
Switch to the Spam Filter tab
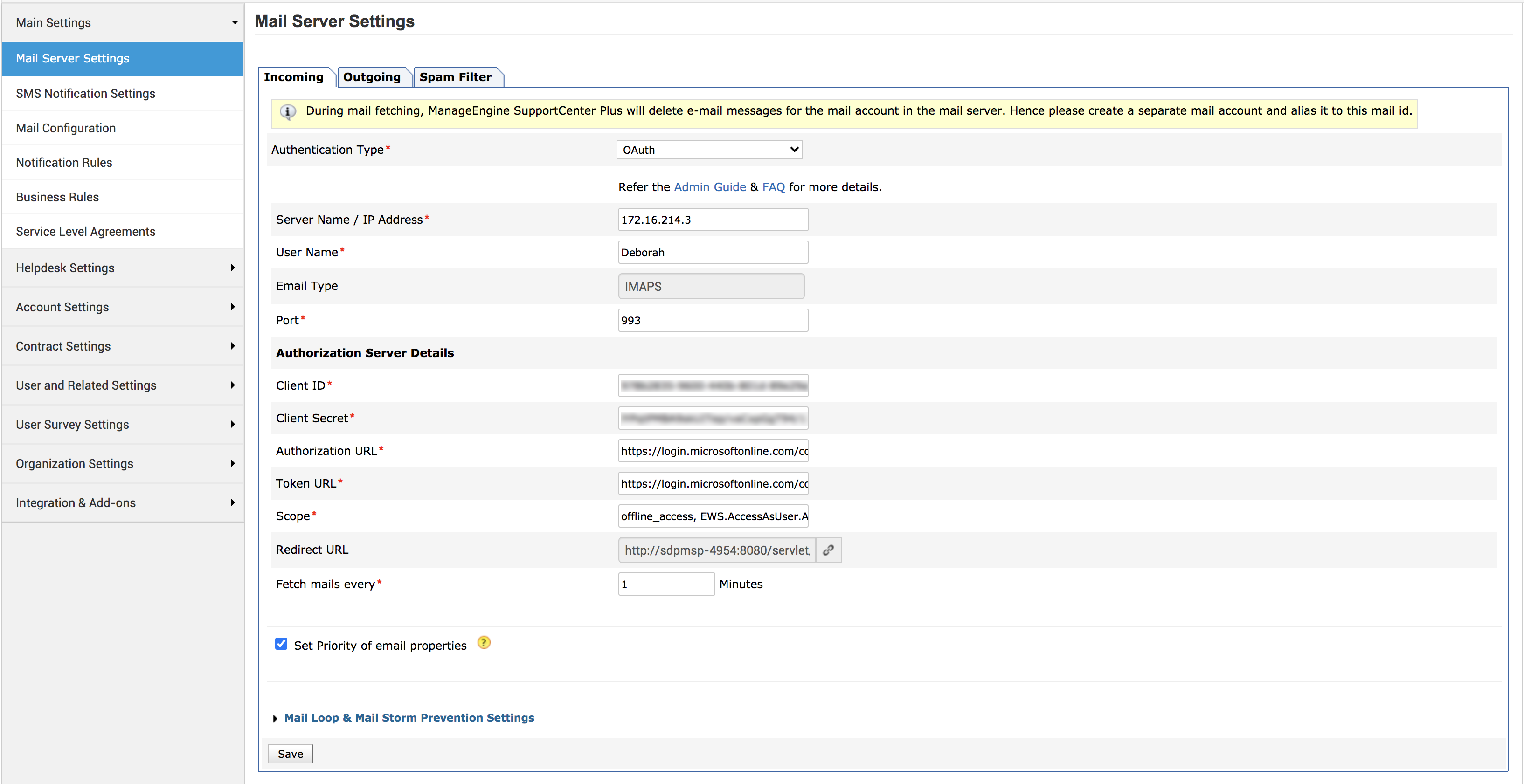click(455, 77)
